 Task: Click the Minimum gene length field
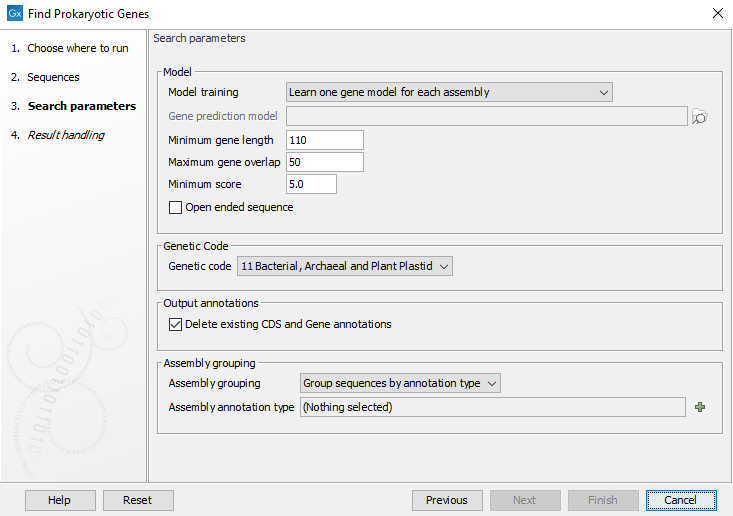(324, 140)
